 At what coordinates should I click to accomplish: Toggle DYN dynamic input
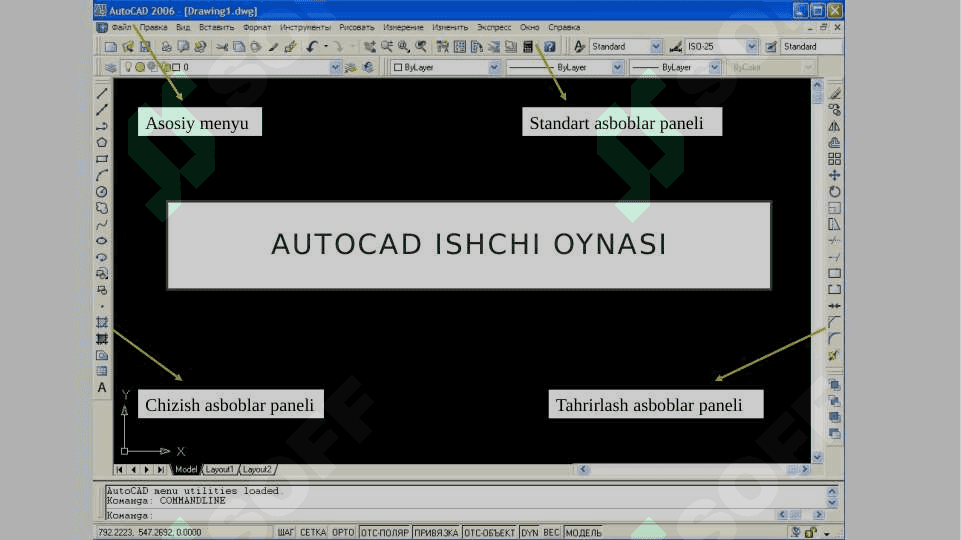click(x=530, y=533)
